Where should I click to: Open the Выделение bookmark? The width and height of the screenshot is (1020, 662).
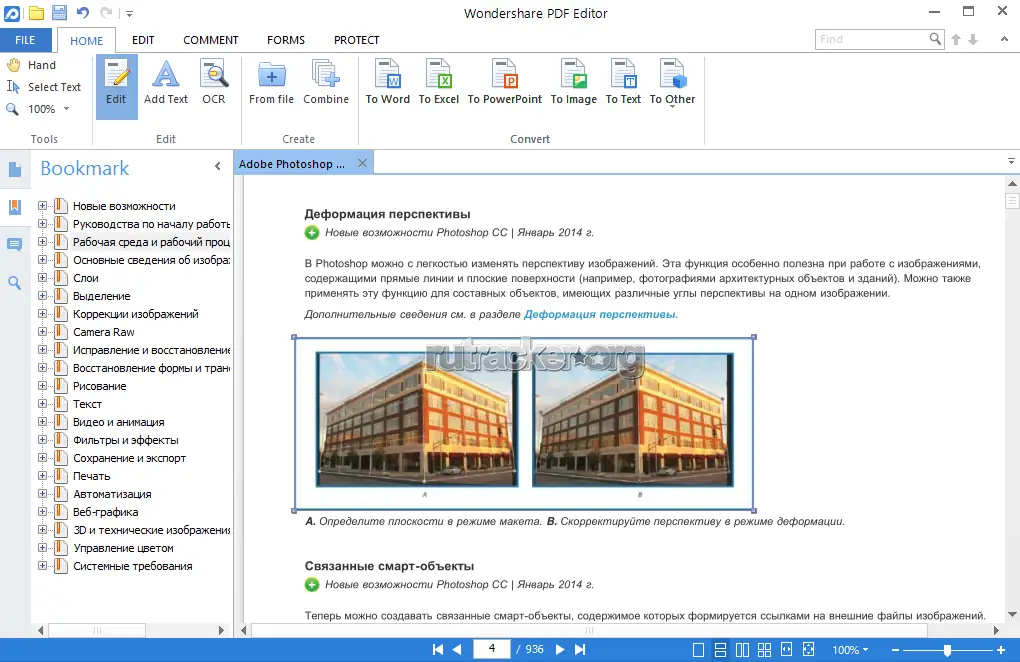101,296
